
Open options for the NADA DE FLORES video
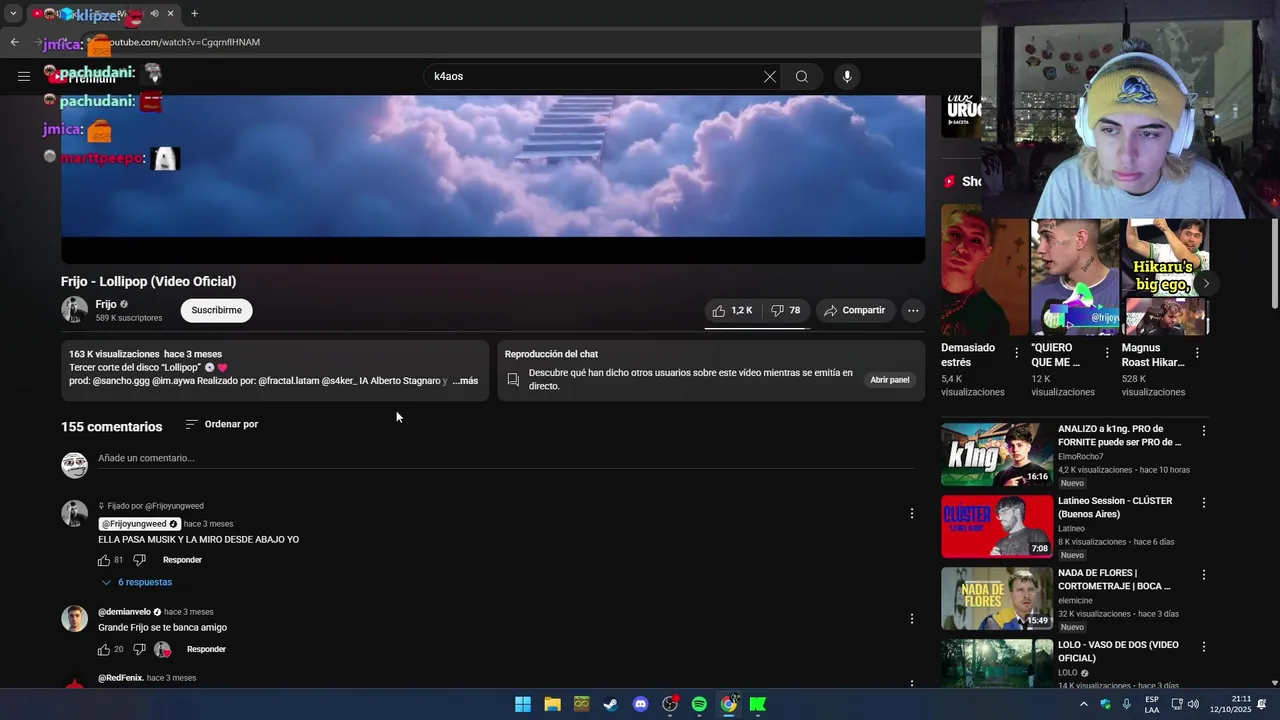[1204, 575]
